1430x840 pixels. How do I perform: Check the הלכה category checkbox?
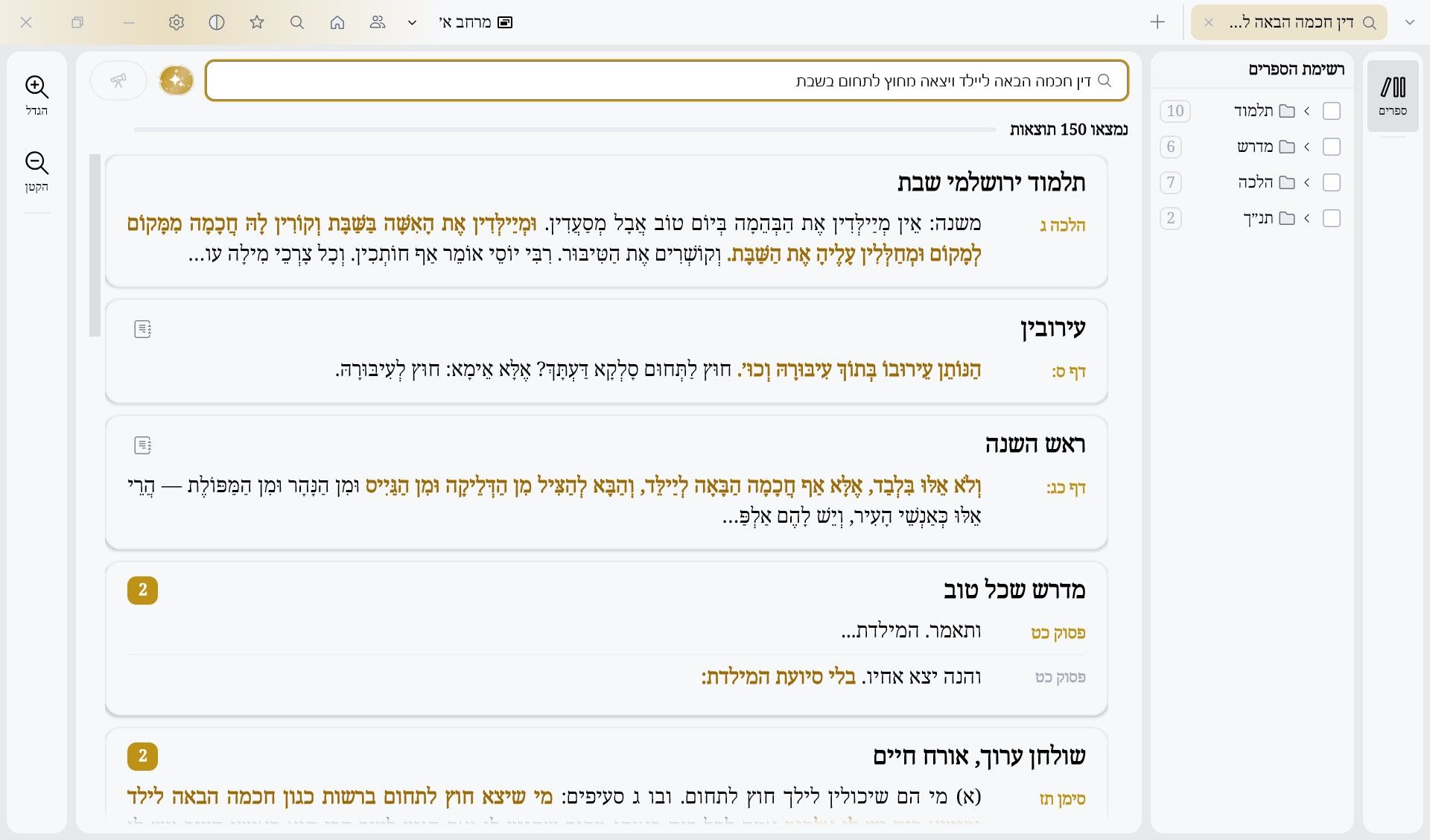click(x=1332, y=182)
